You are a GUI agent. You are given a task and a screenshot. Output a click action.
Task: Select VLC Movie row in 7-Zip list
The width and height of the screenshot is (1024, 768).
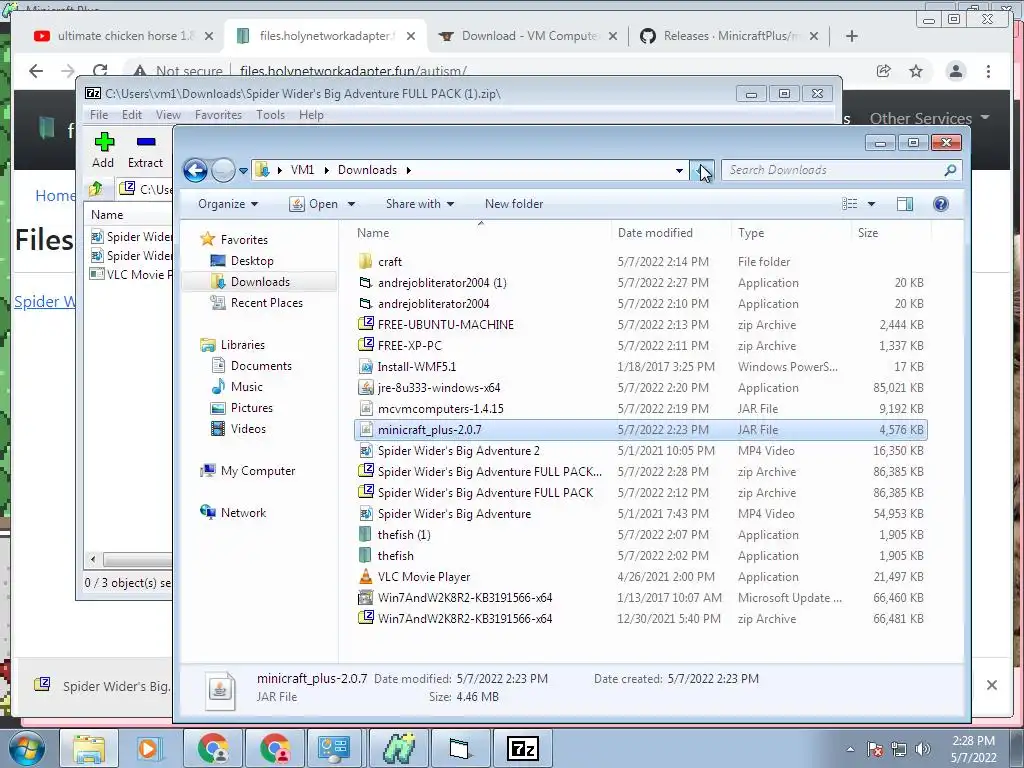(131, 274)
